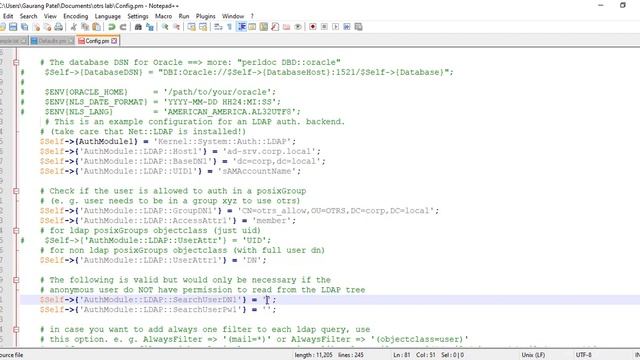Run macro multiple times icon
The height and width of the screenshot is (360, 640).
point(347,27)
